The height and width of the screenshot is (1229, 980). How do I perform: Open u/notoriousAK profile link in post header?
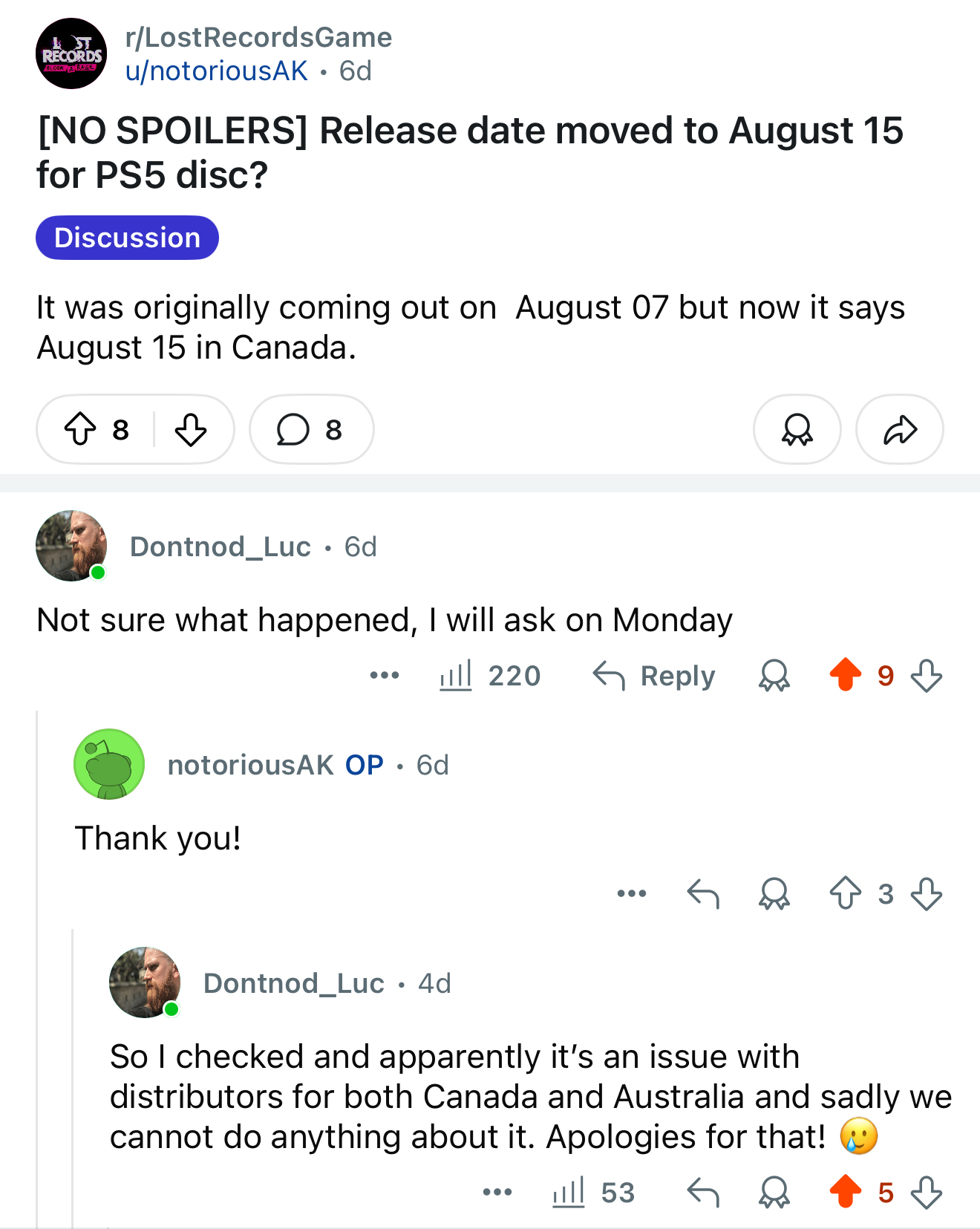pyautogui.click(x=216, y=71)
